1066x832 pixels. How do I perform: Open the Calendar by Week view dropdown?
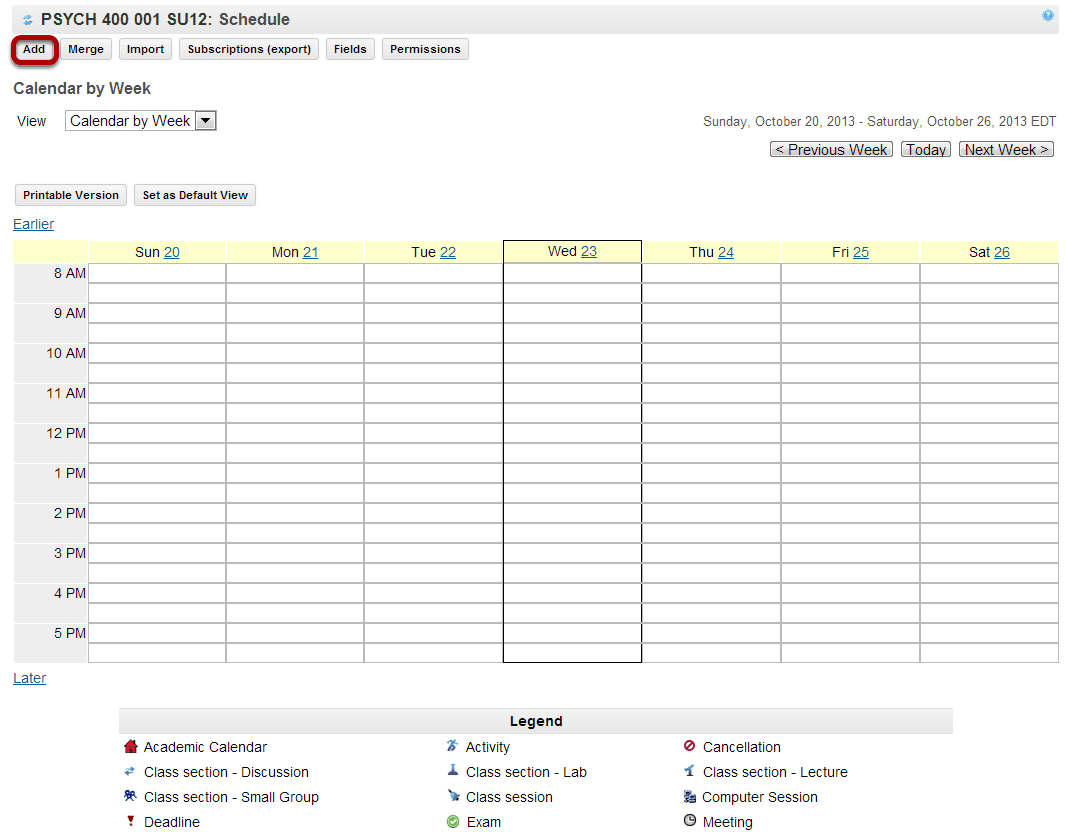click(x=141, y=121)
